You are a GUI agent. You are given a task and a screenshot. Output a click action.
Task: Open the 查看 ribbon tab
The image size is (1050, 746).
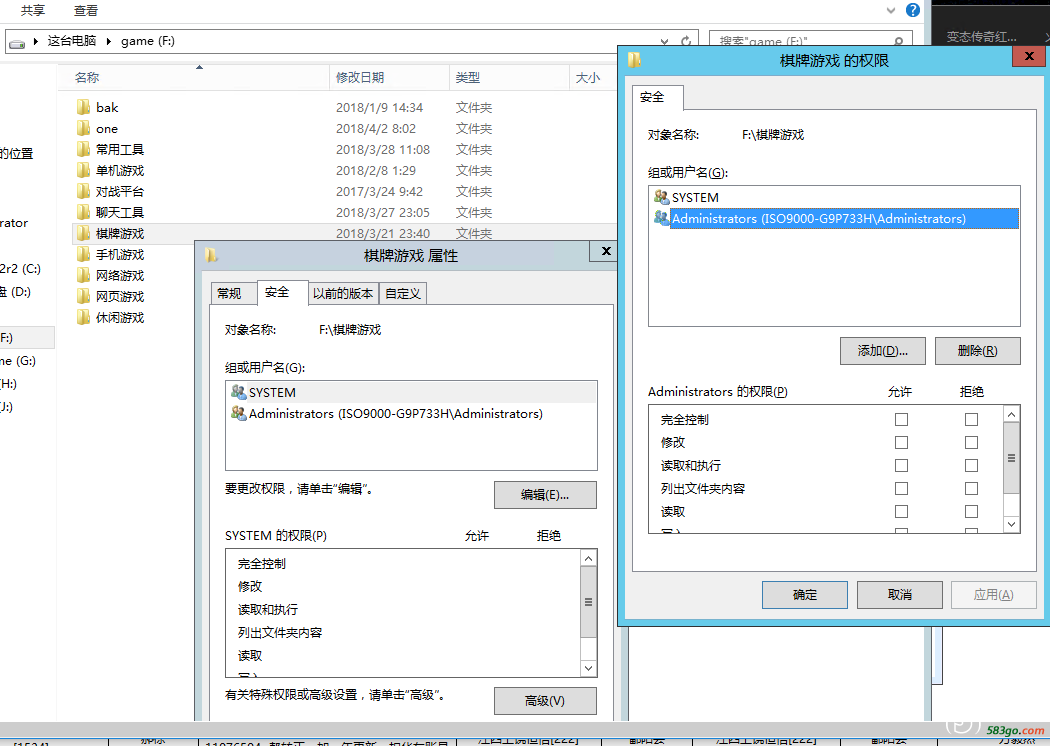[86, 11]
